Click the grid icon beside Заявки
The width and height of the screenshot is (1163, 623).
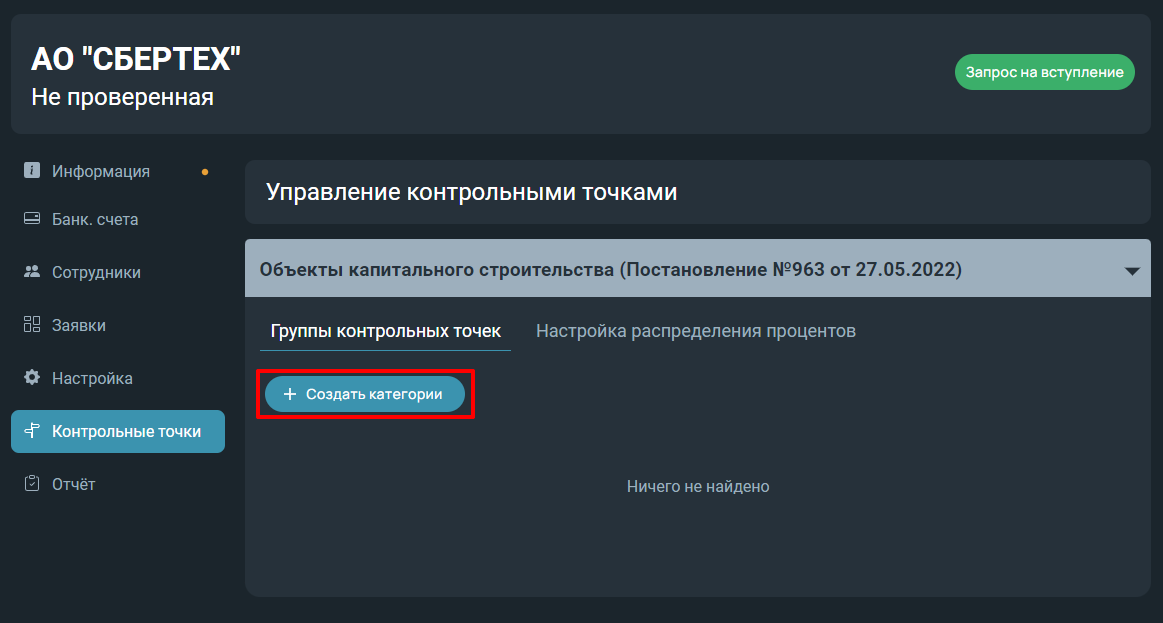click(32, 324)
